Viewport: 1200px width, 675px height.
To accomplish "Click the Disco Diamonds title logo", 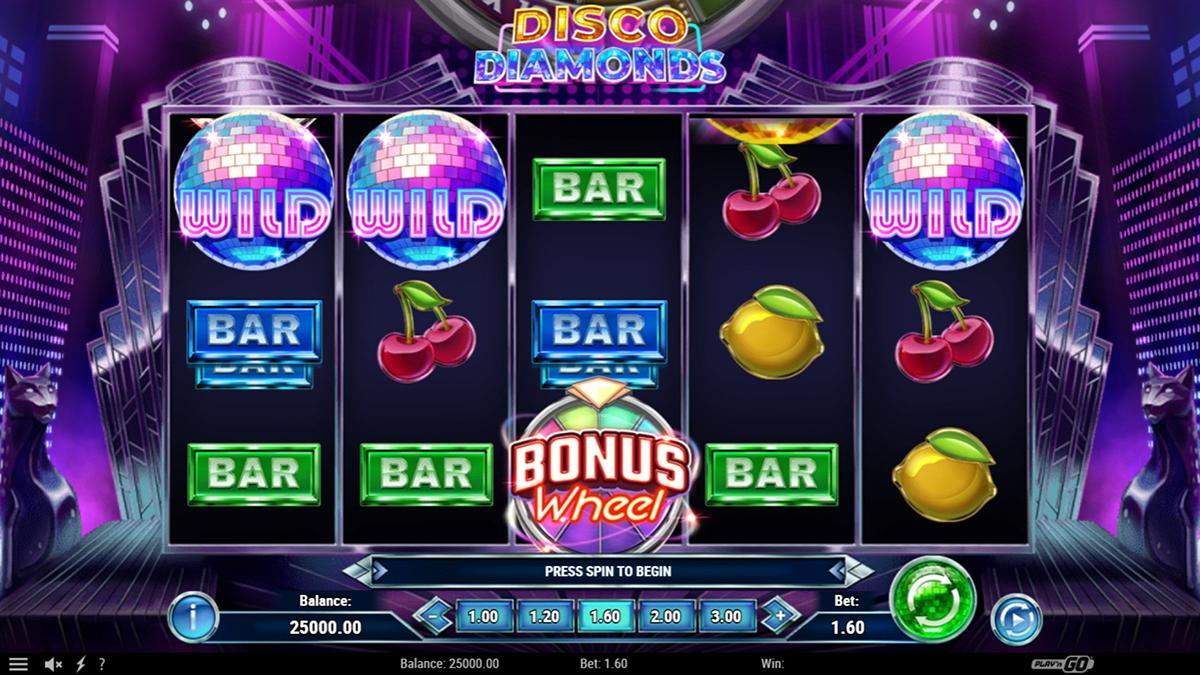I will (x=600, y=47).
